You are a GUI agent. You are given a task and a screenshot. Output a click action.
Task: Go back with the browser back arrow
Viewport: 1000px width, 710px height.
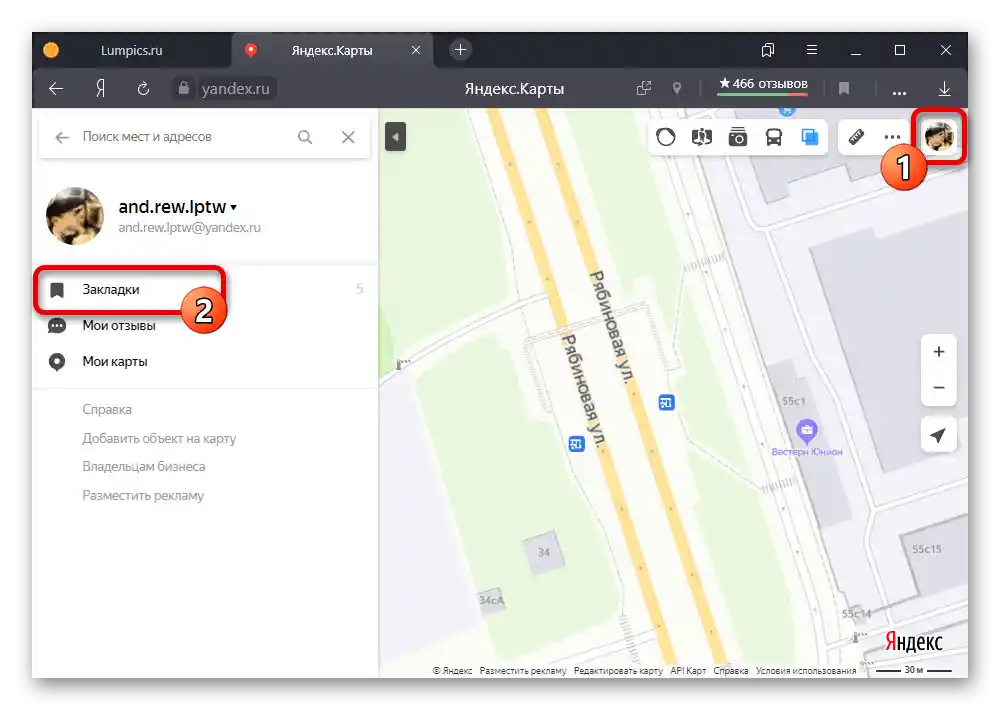tap(56, 89)
